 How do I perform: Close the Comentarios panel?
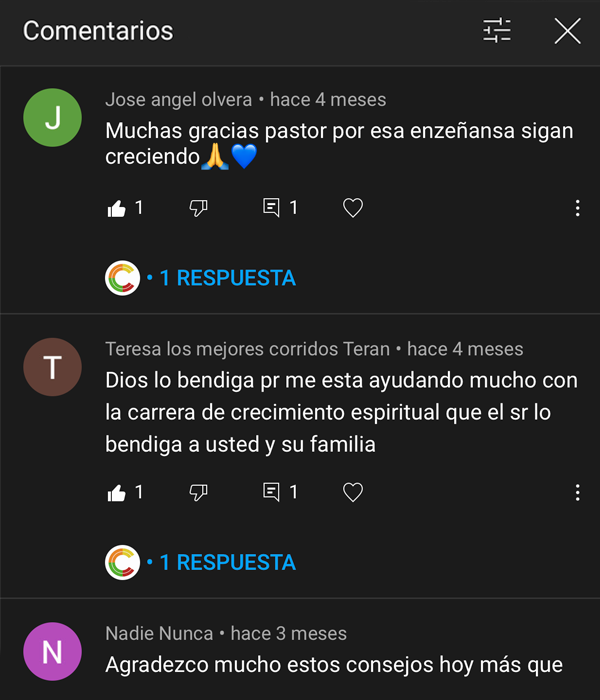click(567, 31)
